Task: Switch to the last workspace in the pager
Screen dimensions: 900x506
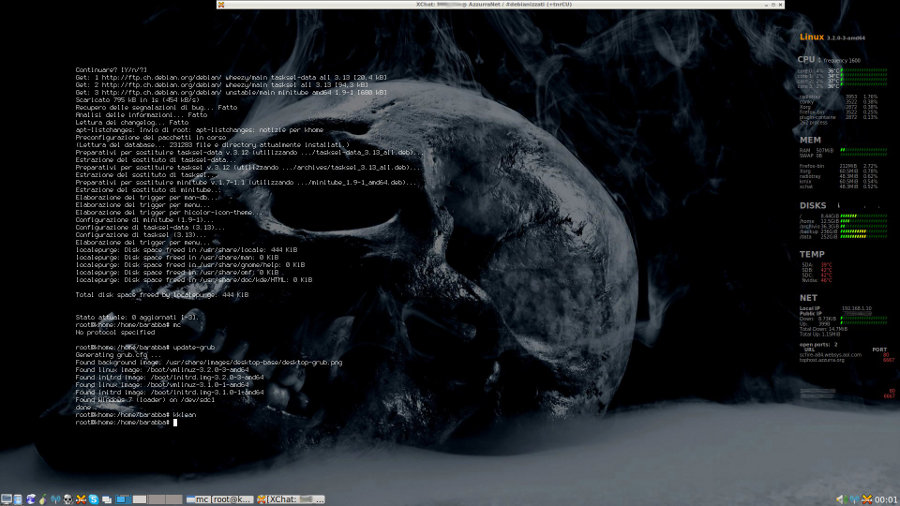Action: click(174, 499)
